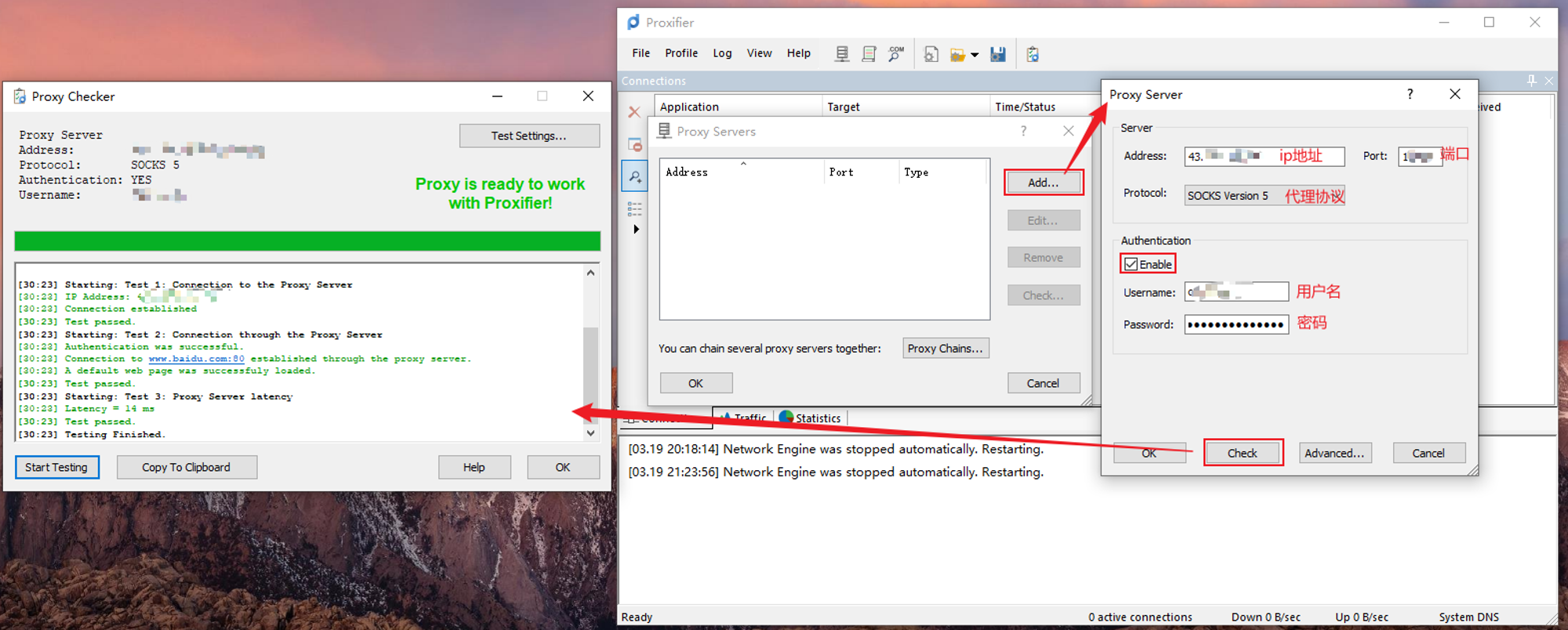Viewport: 1568px width, 630px height.
Task: Sort by the Address column header in Proxy Servers
Action: tap(742, 172)
